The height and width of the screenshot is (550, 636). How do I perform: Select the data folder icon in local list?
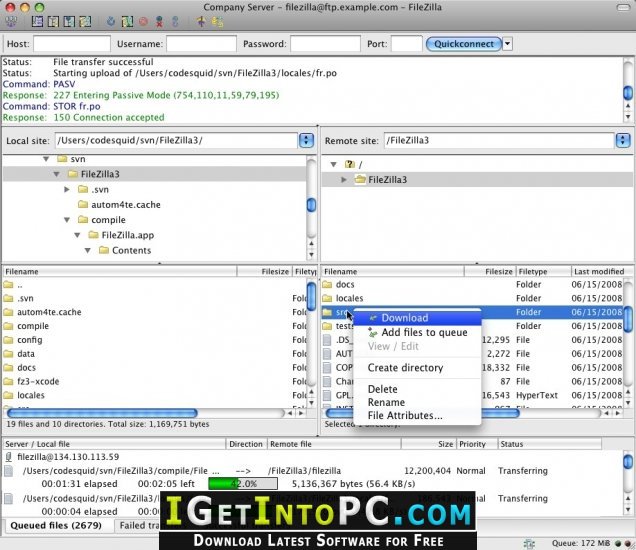click(x=9, y=354)
